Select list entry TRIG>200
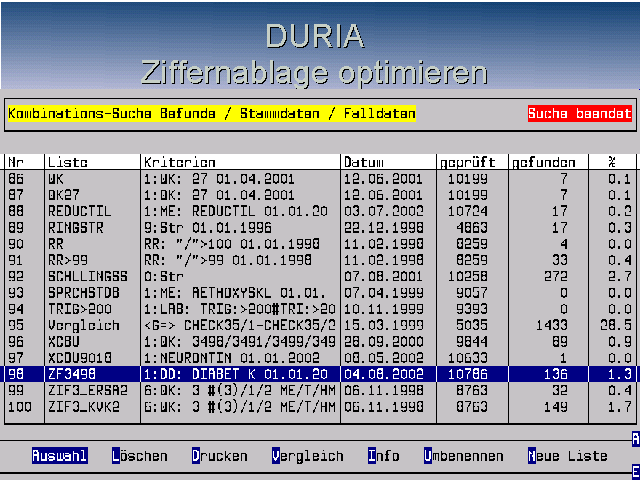Image resolution: width=640 pixels, height=480 pixels. [x=80, y=309]
